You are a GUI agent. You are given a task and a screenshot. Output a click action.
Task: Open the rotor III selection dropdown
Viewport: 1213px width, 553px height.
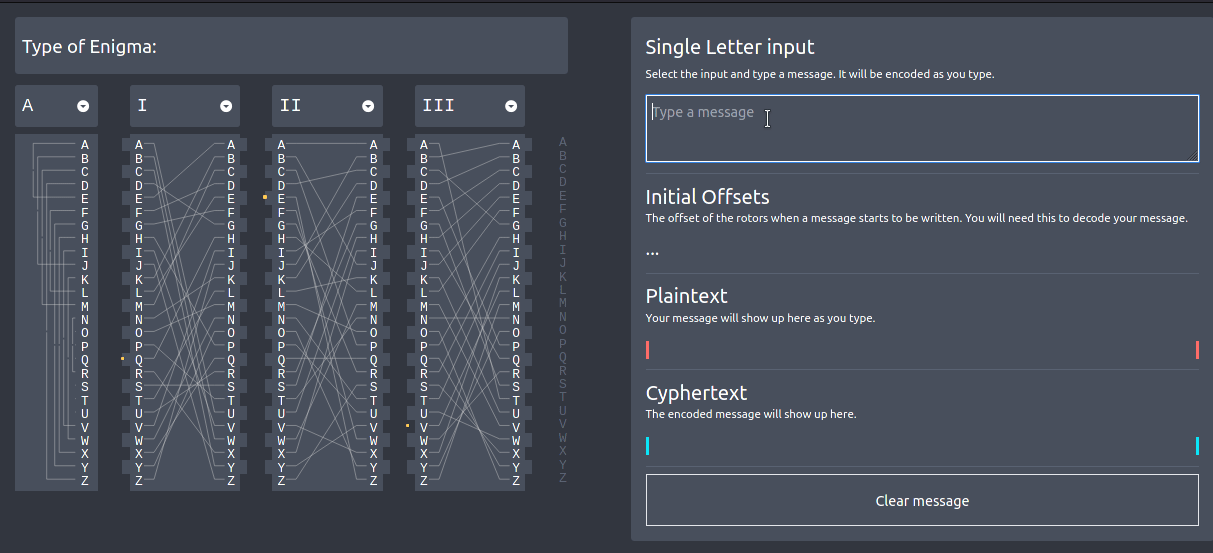click(x=469, y=105)
